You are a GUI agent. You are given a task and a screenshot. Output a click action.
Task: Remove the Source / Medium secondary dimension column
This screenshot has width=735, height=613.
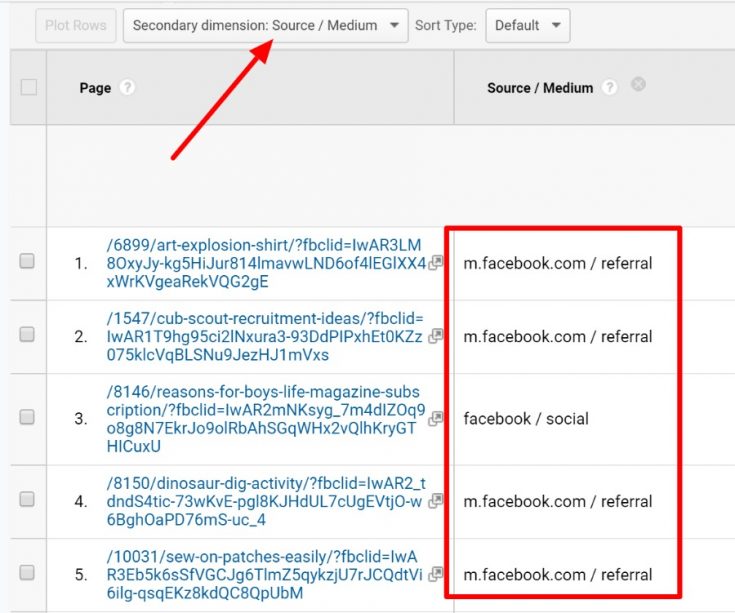[638, 84]
